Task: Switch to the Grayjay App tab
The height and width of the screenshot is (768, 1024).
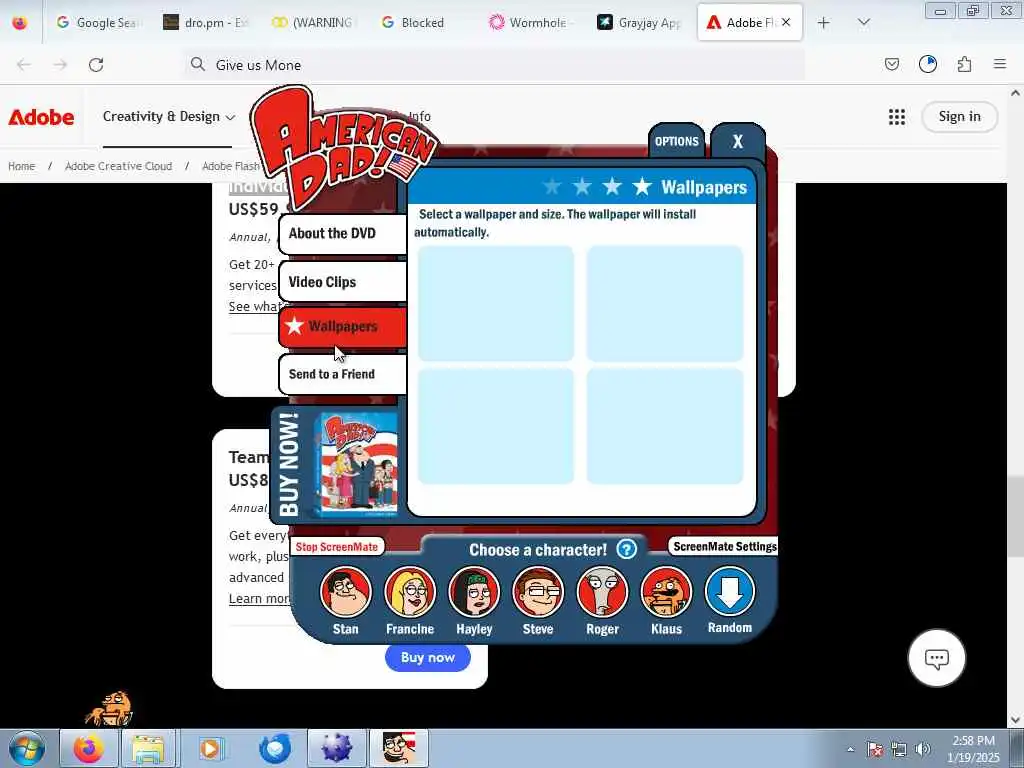Action: click(x=639, y=23)
